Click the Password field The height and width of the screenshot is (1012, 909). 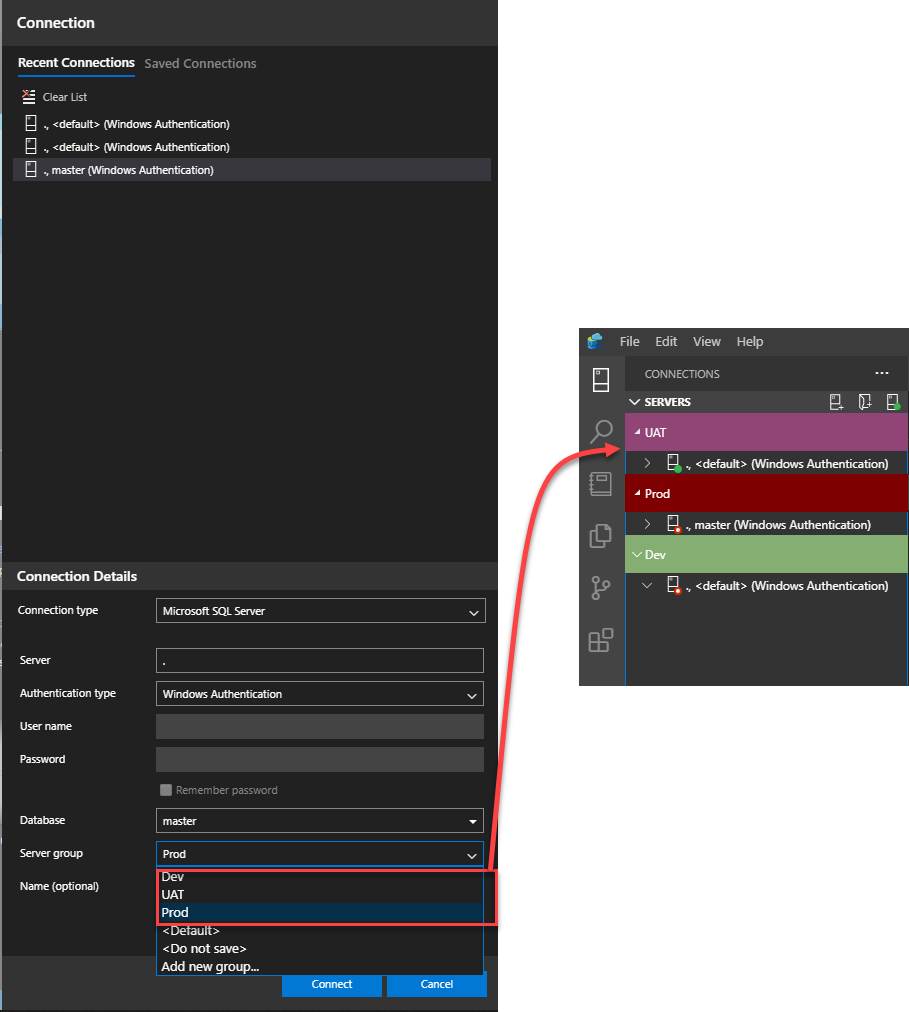tap(320, 759)
